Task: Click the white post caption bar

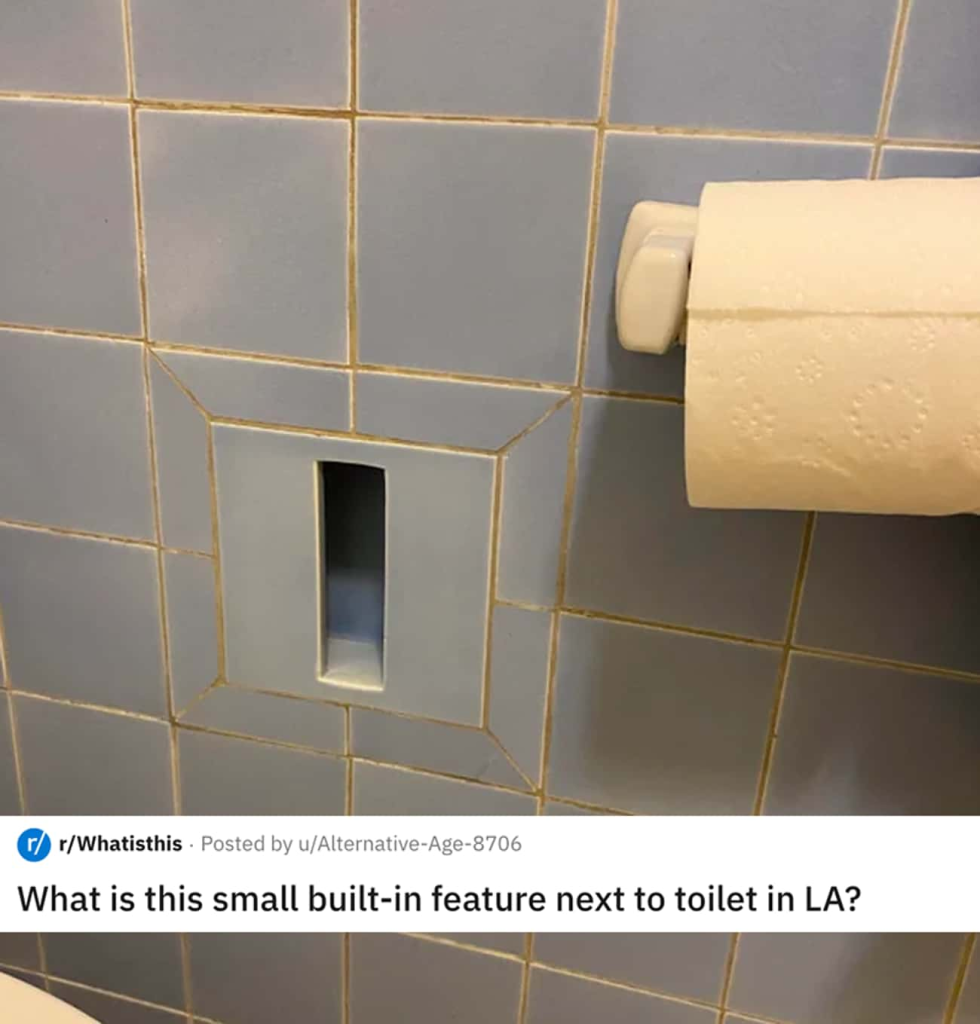Action: (490, 874)
